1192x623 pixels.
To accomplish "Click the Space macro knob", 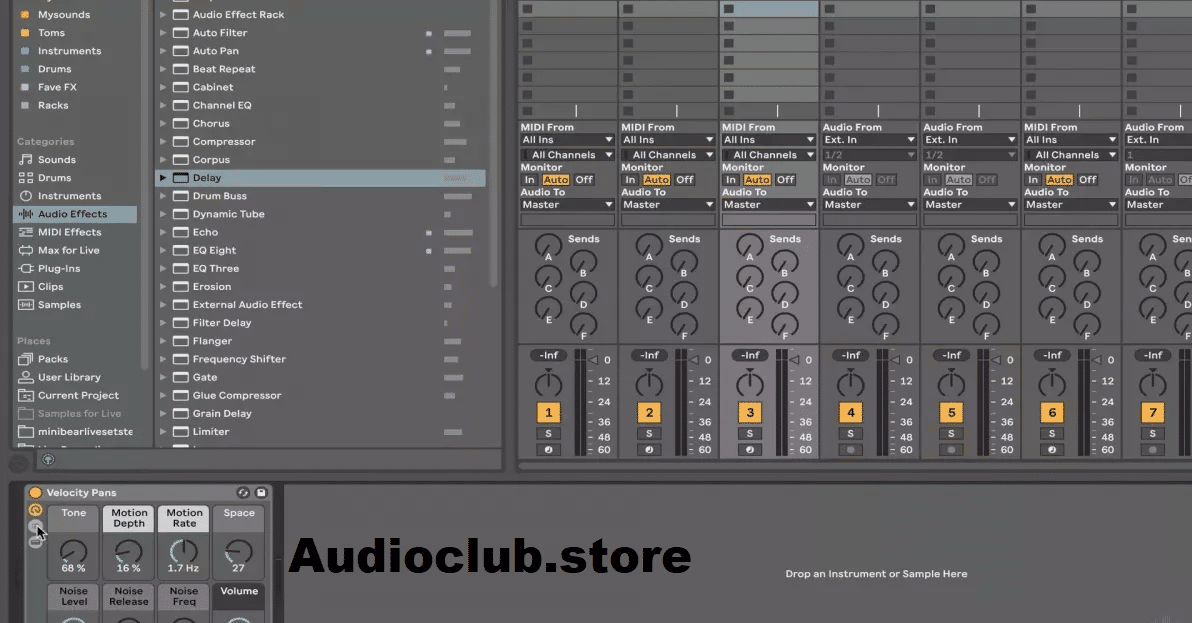I will 238,552.
